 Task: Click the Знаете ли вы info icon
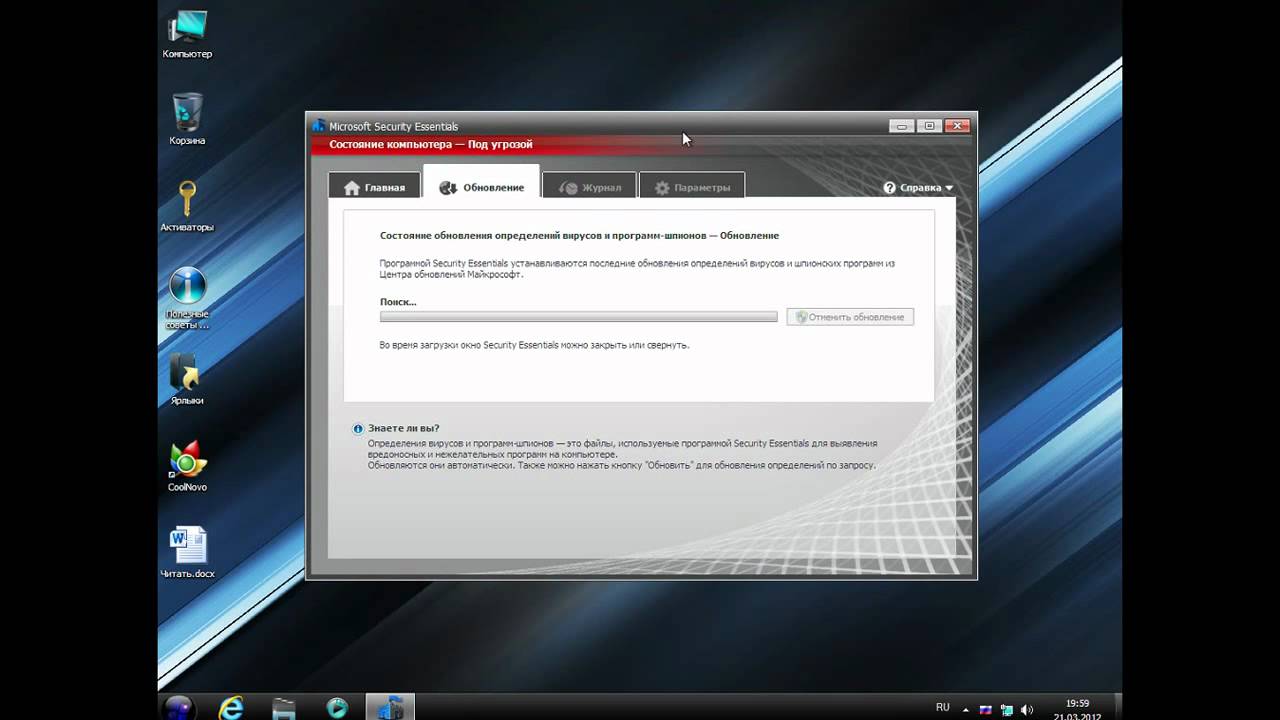pyautogui.click(x=358, y=429)
